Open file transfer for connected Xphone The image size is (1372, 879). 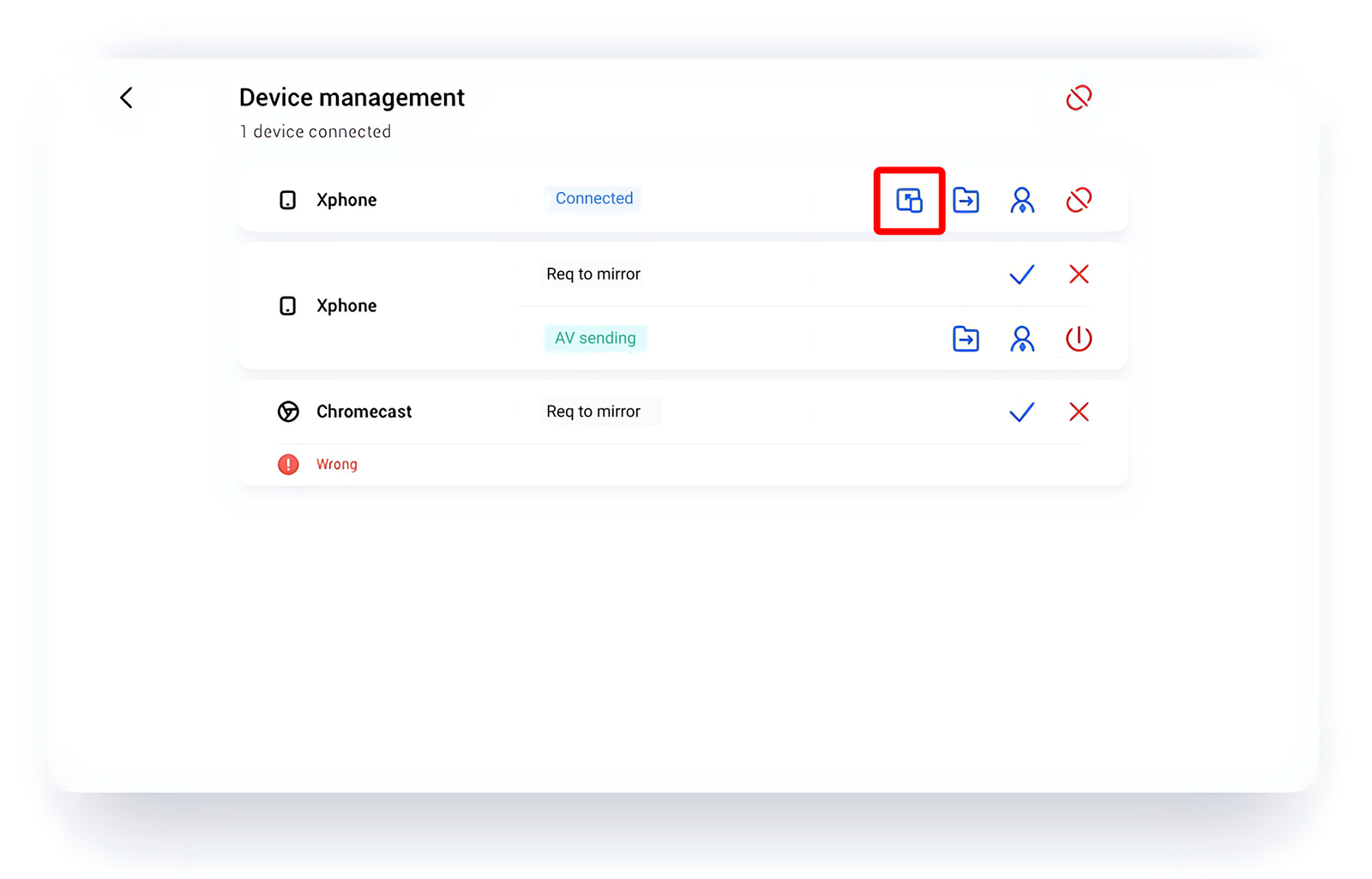(x=966, y=201)
